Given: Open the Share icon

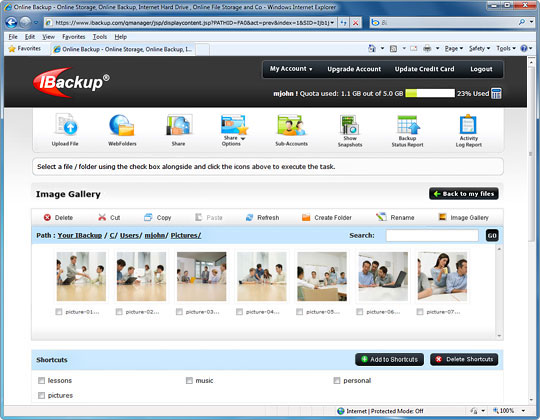Looking at the screenshot, I should coord(179,130).
